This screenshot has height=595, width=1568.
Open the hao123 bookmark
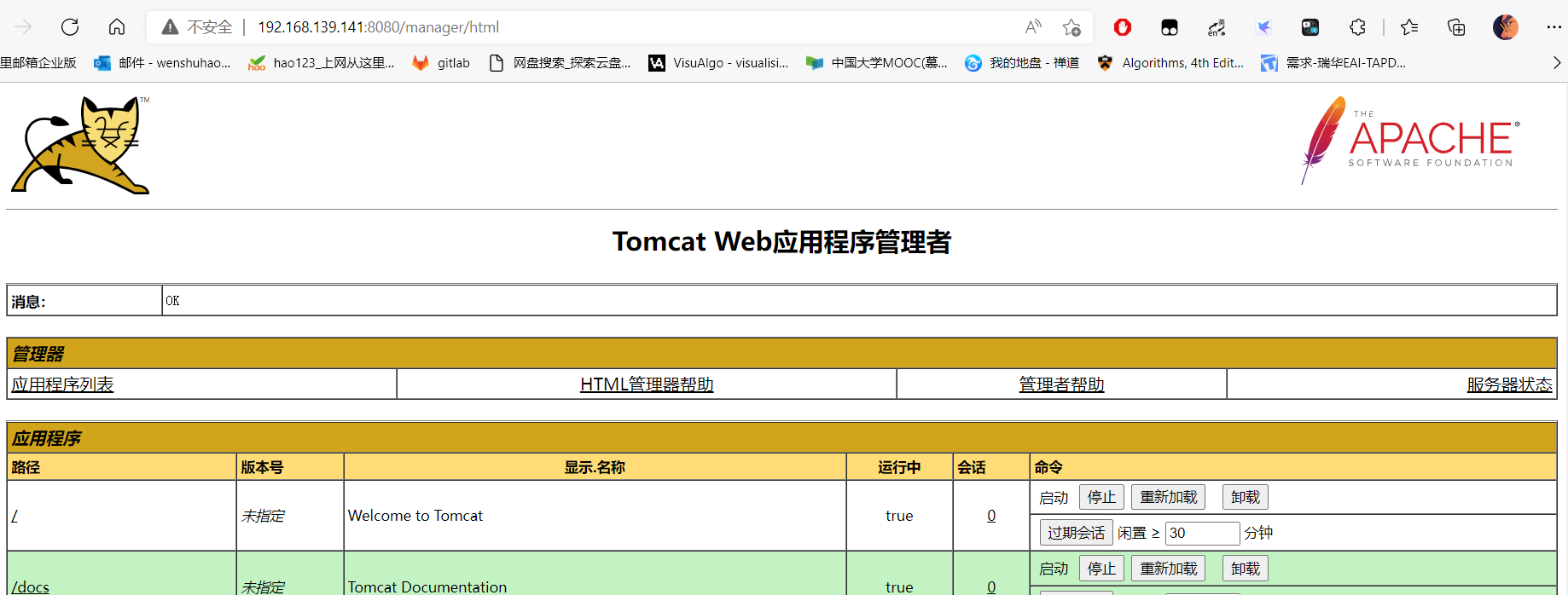pos(322,63)
